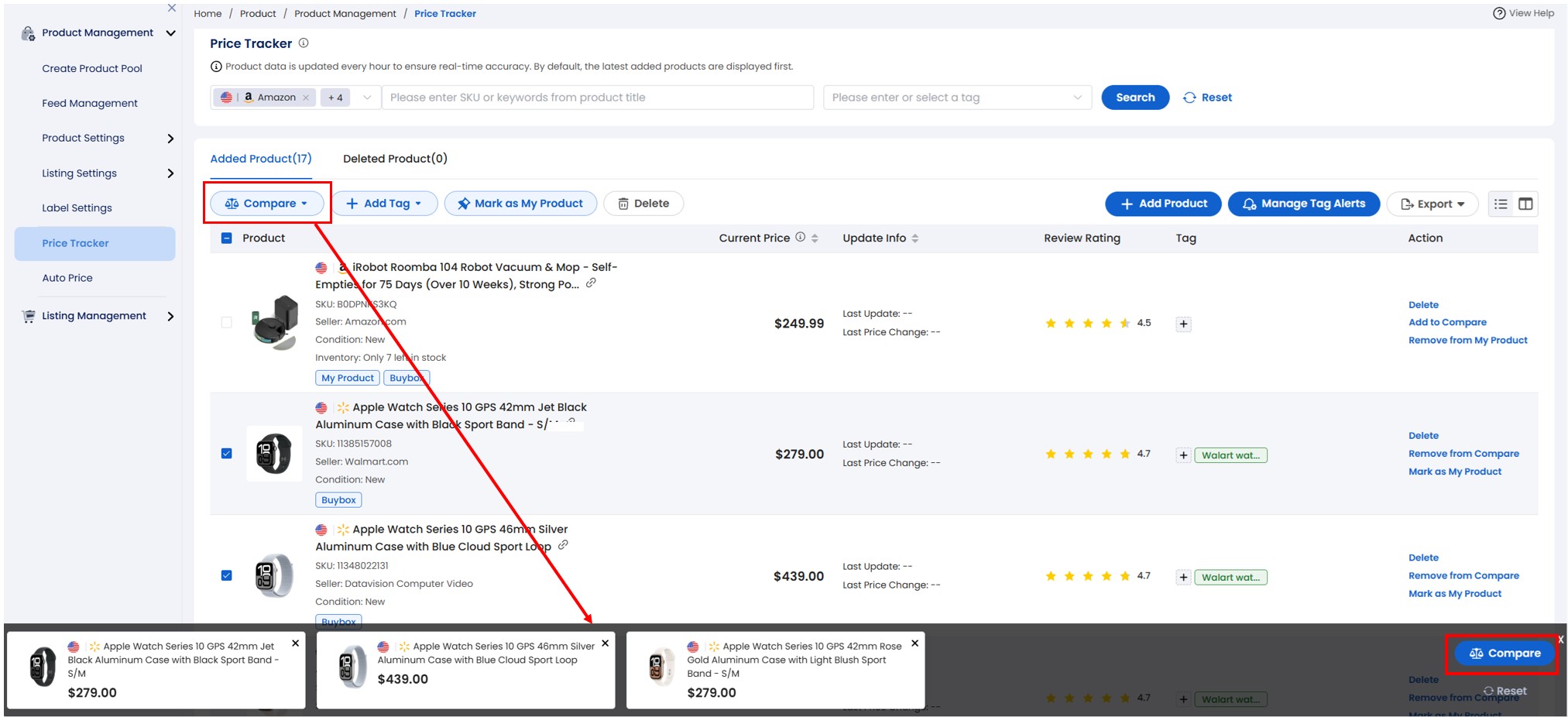Uncheck Apple Watch 46mm Silver row checkbox

click(x=227, y=576)
